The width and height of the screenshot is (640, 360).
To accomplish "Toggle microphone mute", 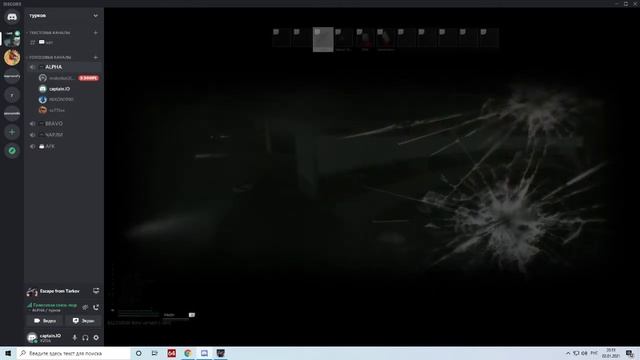I will [75, 338].
